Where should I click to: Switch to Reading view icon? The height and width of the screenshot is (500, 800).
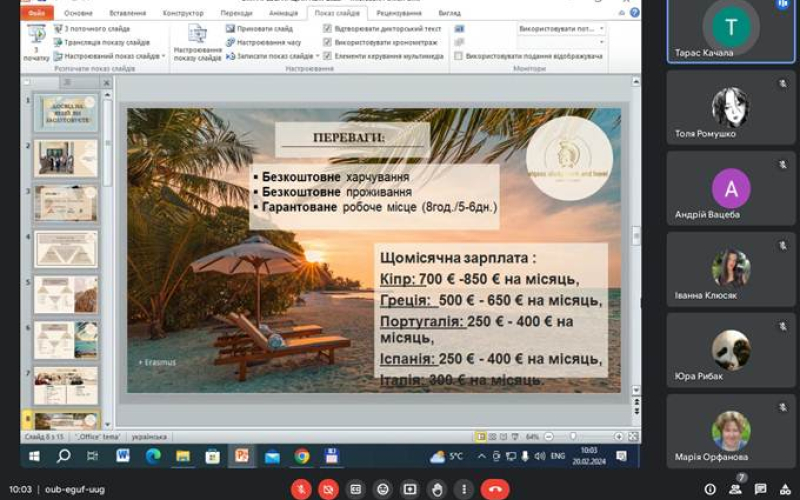pyautogui.click(x=504, y=437)
